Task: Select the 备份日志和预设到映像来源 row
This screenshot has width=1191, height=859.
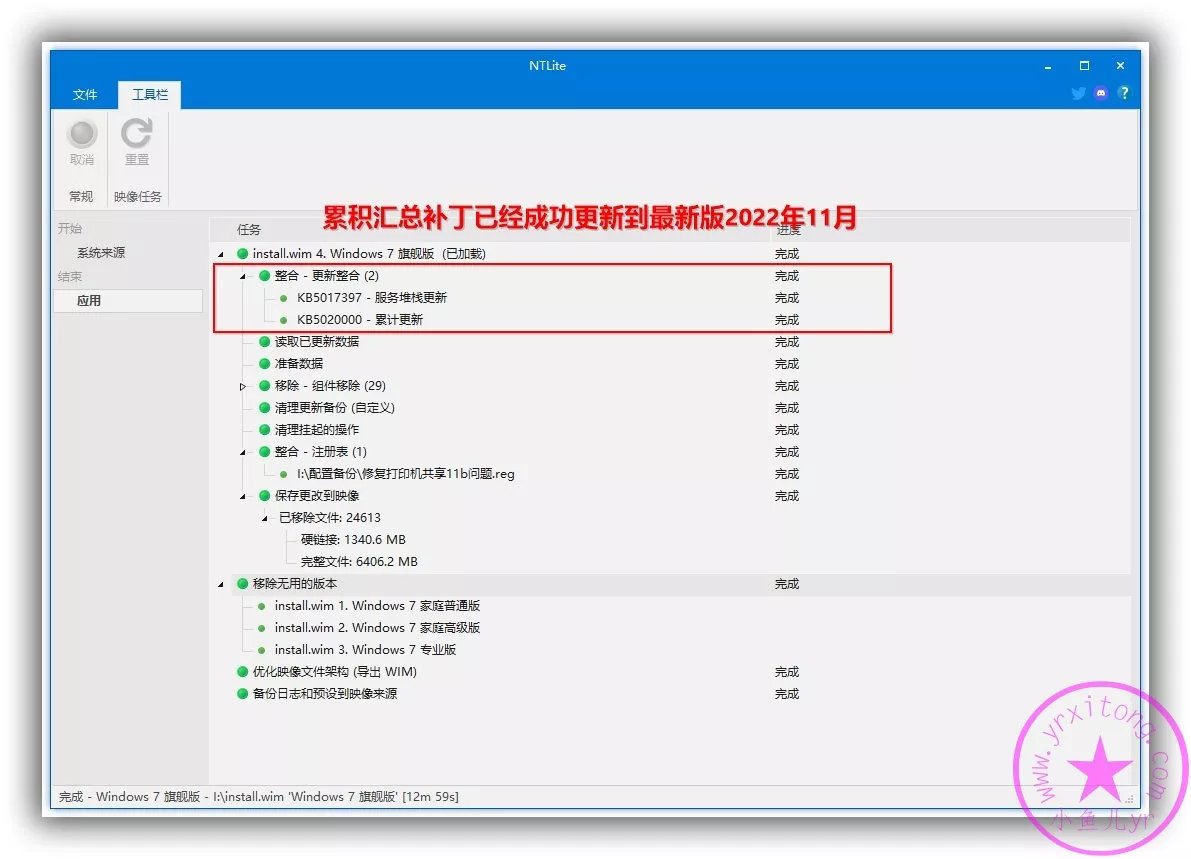Action: pos(324,694)
